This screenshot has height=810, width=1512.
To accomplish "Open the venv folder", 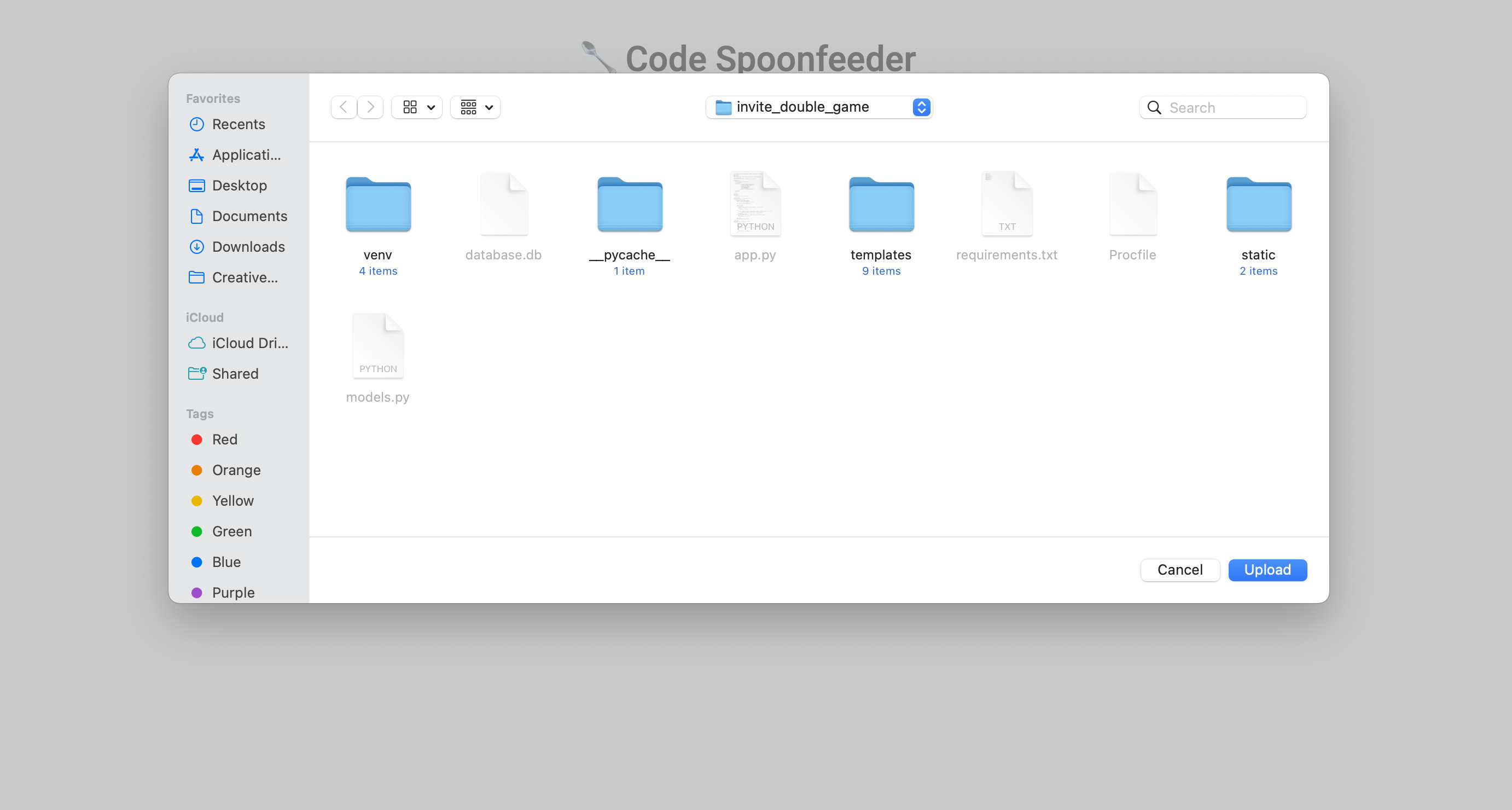I will [378, 205].
